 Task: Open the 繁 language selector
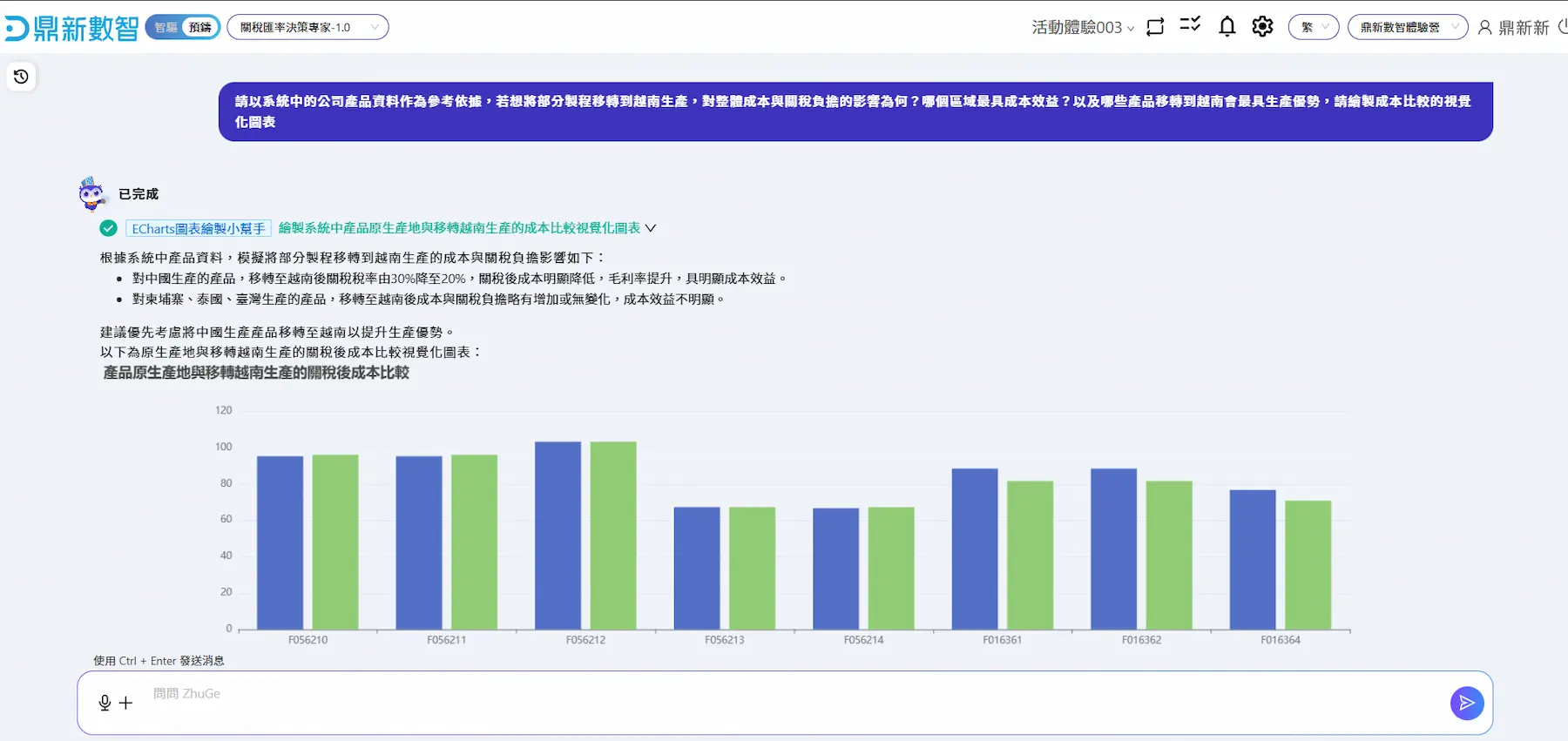pos(1314,27)
